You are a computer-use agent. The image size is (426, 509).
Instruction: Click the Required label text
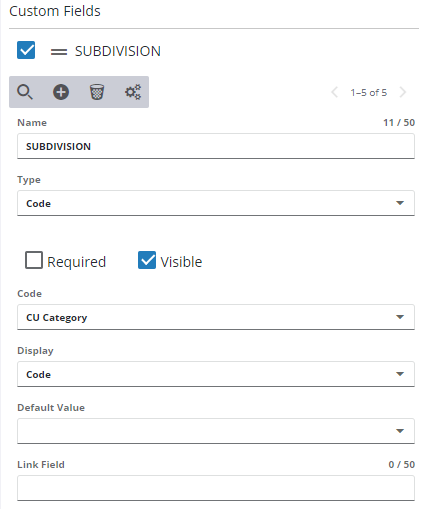pos(76,262)
